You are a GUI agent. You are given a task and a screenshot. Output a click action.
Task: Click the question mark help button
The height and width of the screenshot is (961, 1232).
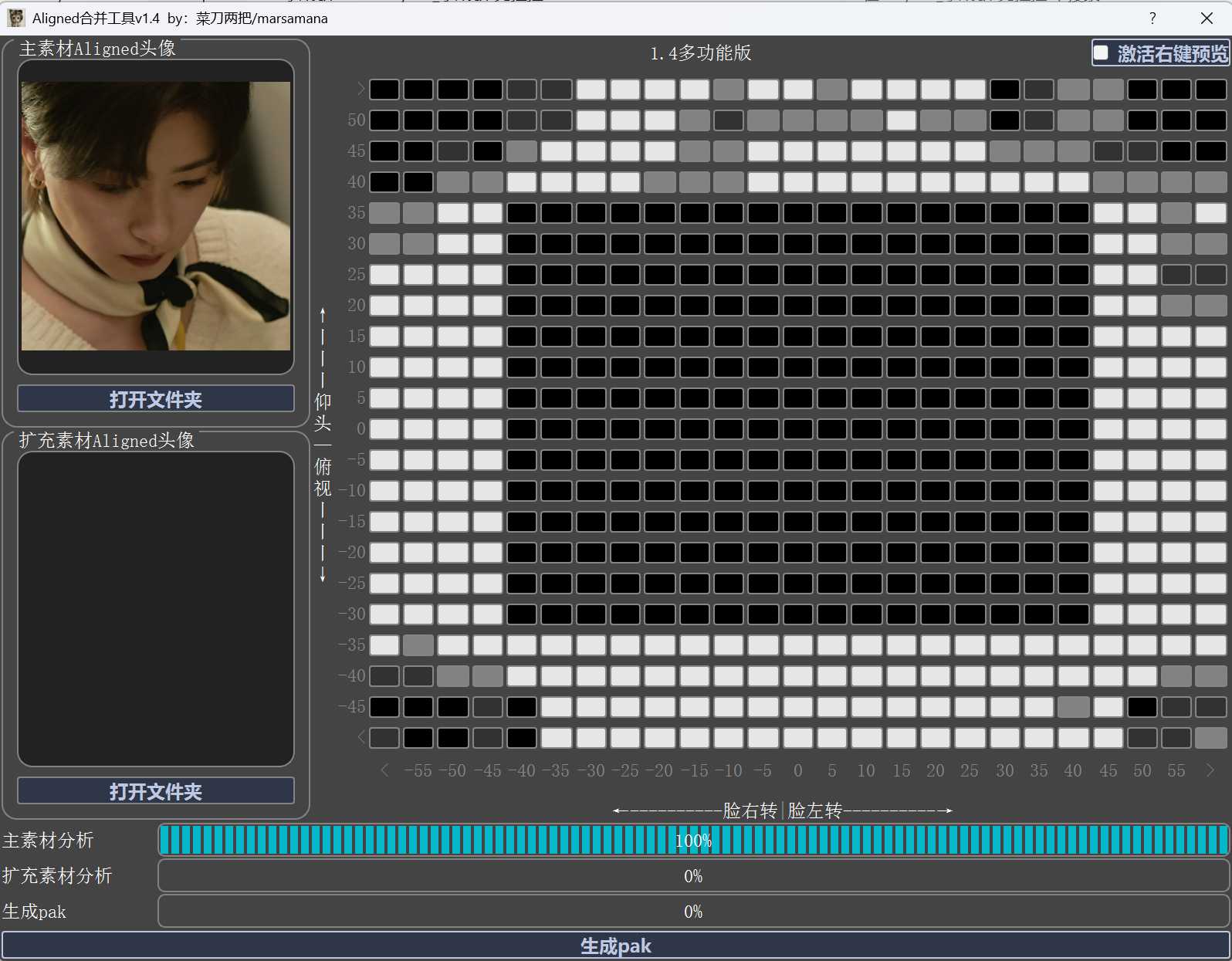point(1152,18)
